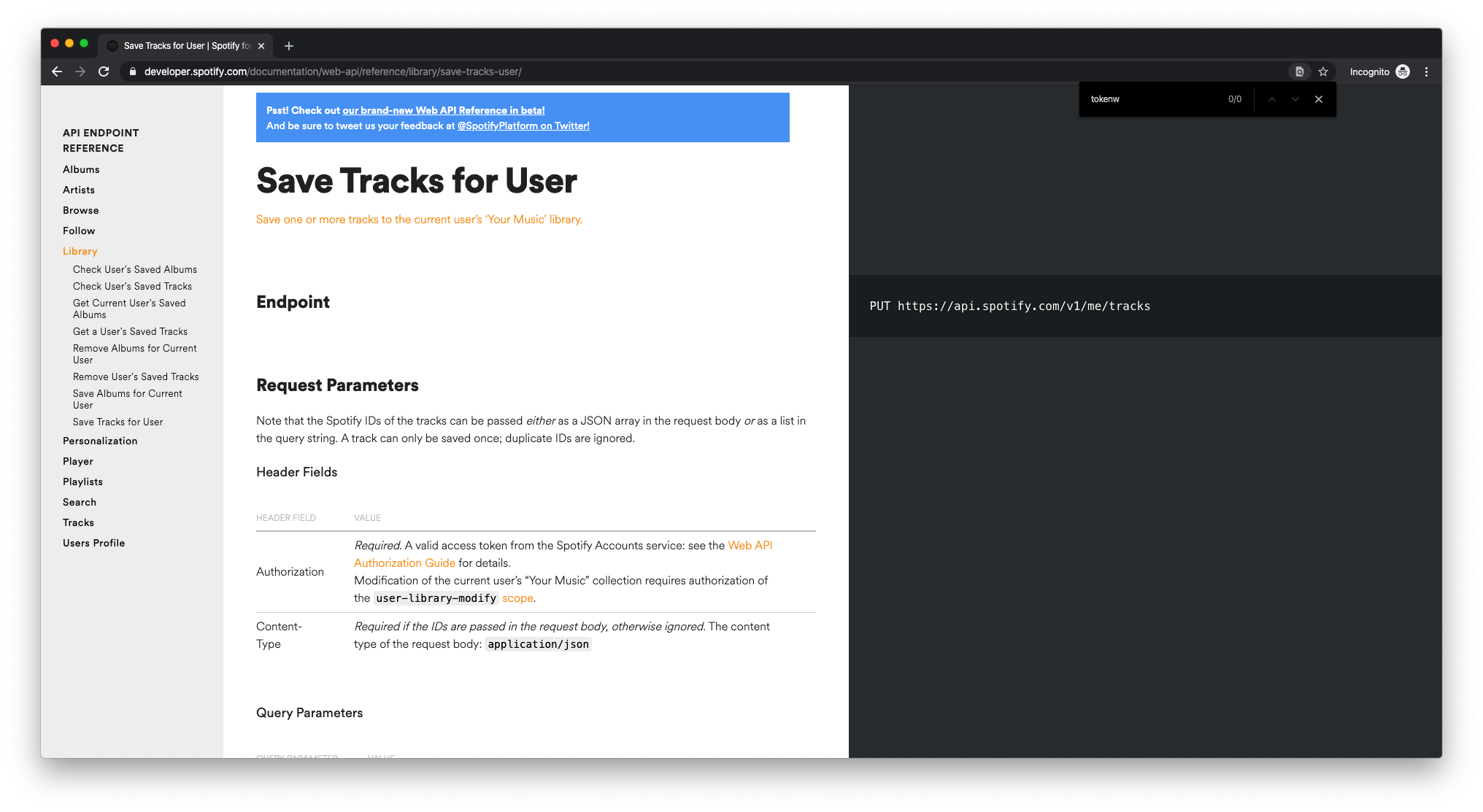This screenshot has height=812, width=1483.
Task: Open Check User's Saved Tracks reference
Action: pos(133,286)
